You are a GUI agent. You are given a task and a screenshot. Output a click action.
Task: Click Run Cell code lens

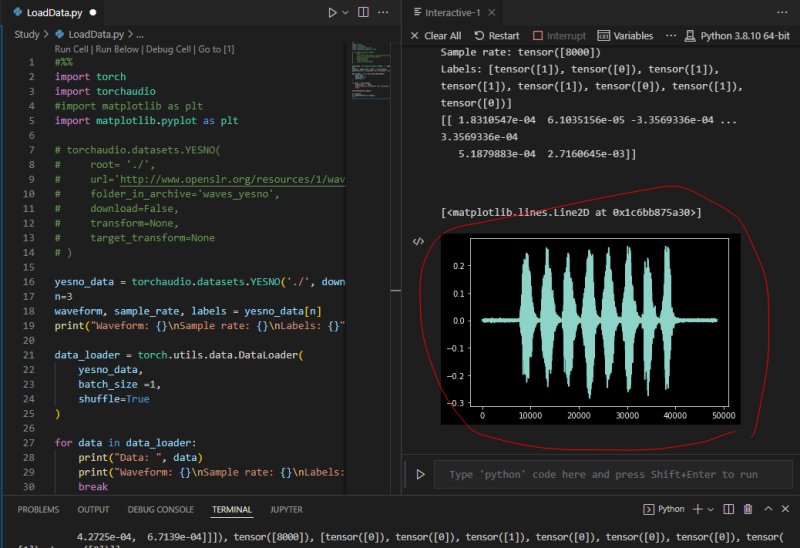pyautogui.click(x=71, y=49)
